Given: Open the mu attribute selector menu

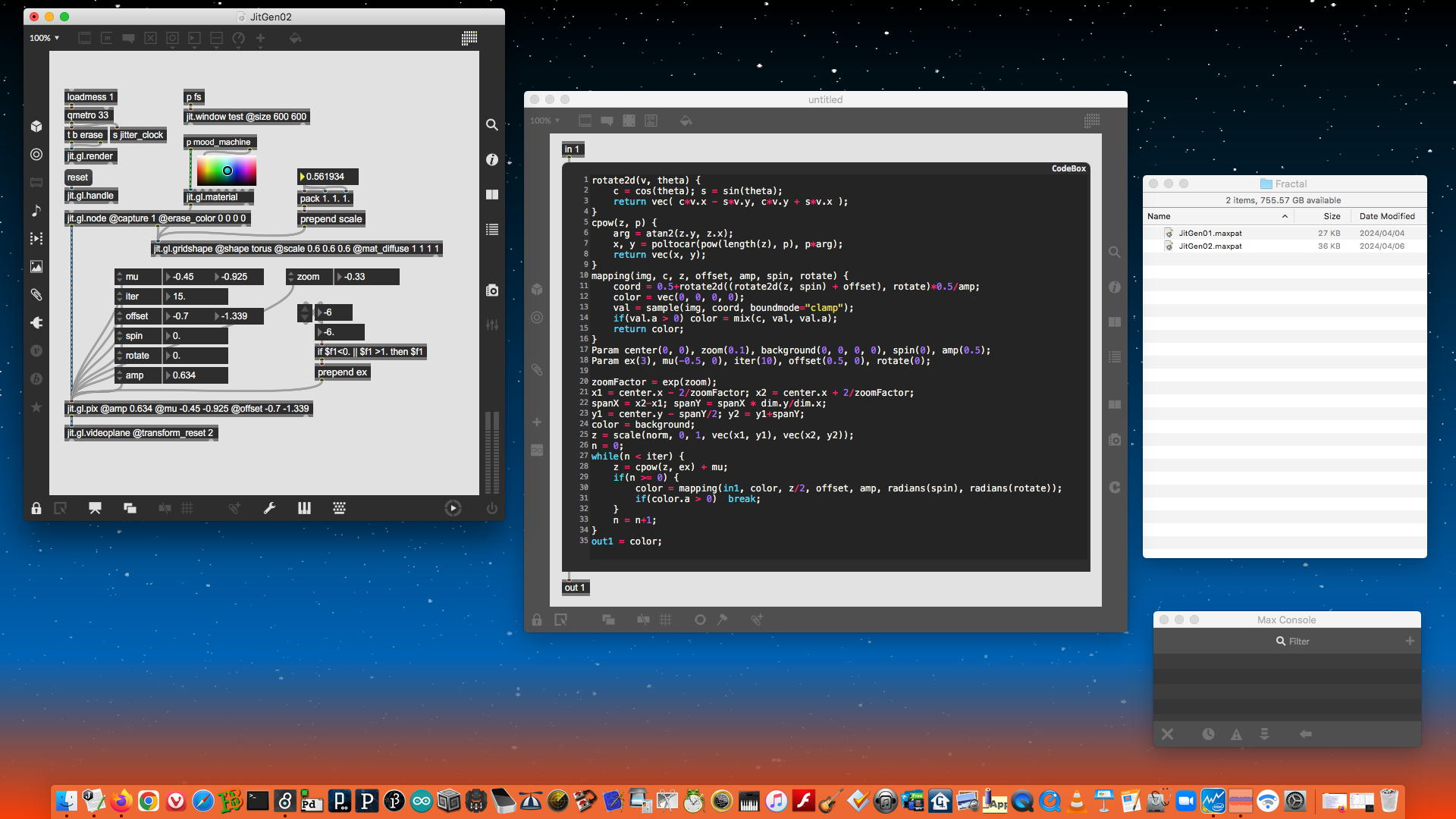Looking at the screenshot, I should 120,277.
